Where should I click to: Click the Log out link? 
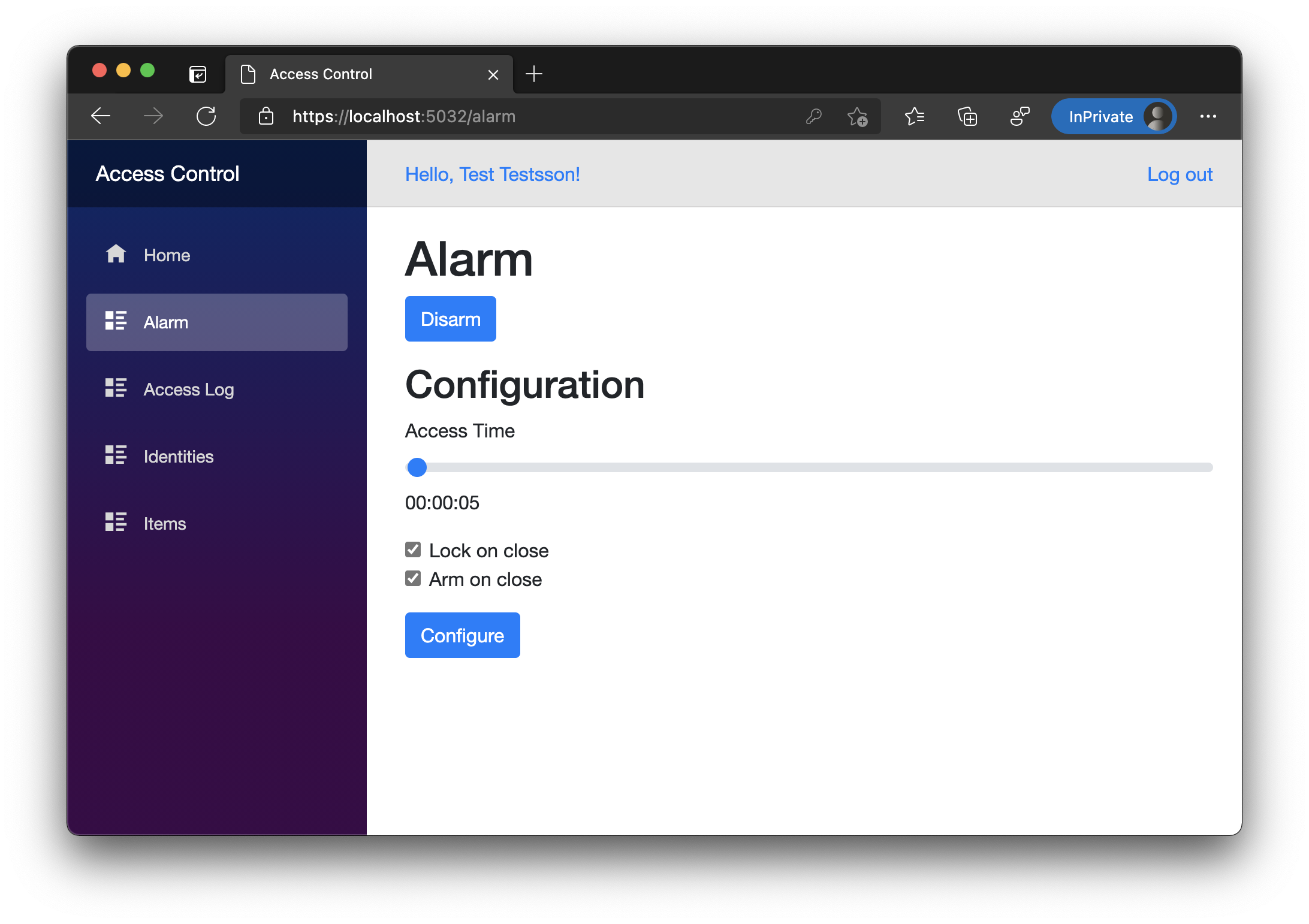click(x=1179, y=174)
